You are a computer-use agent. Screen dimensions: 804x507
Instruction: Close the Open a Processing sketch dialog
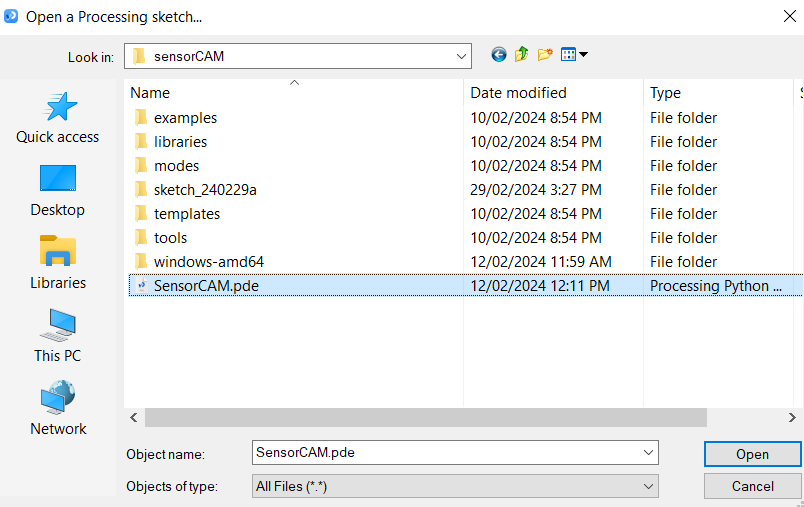coord(790,16)
